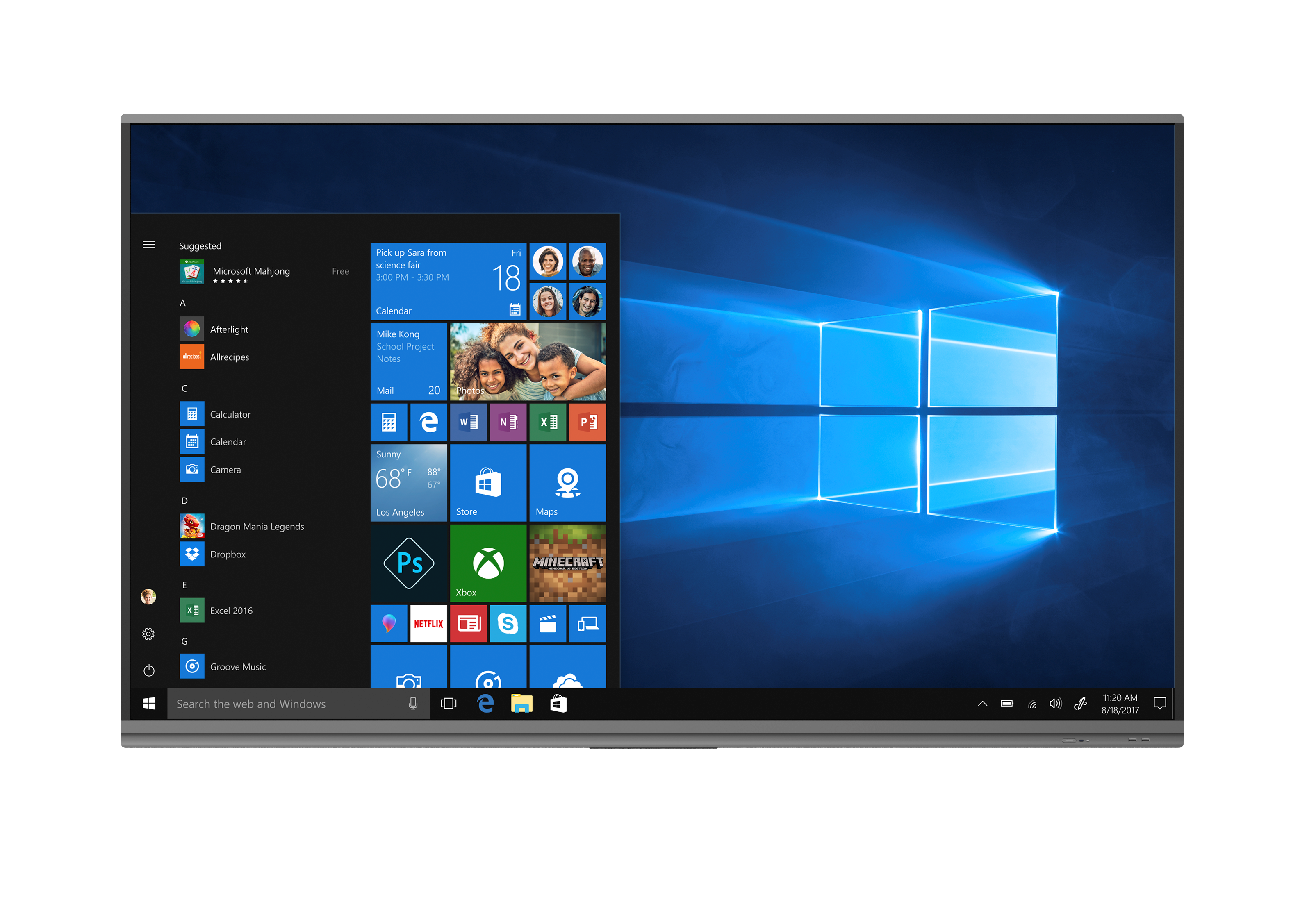Click the microphone icon in search box
This screenshot has height=911, width=1316.
tap(413, 704)
